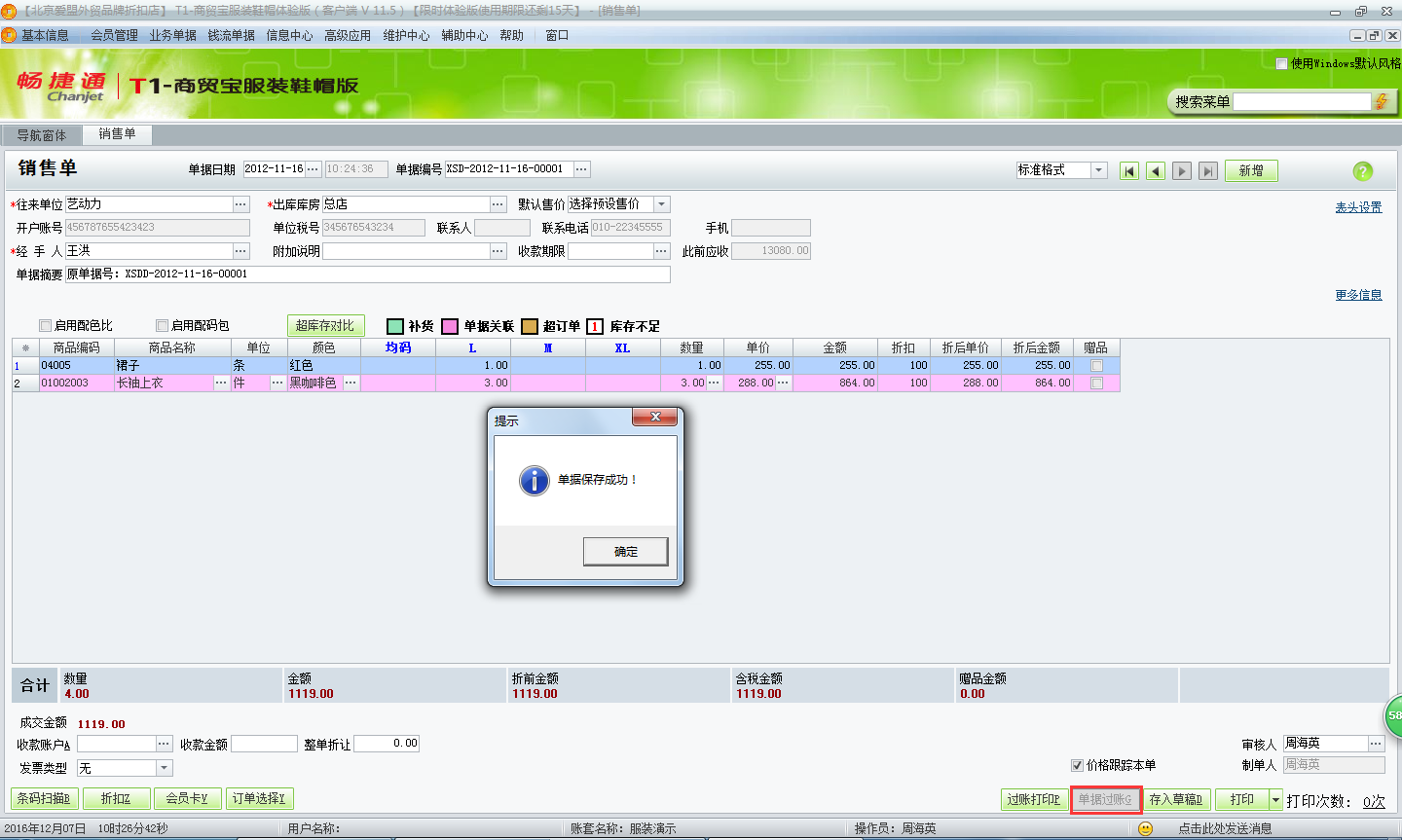Image resolution: width=1402 pixels, height=840 pixels.
Task: Go to previous record arrow
Action: tap(1156, 171)
